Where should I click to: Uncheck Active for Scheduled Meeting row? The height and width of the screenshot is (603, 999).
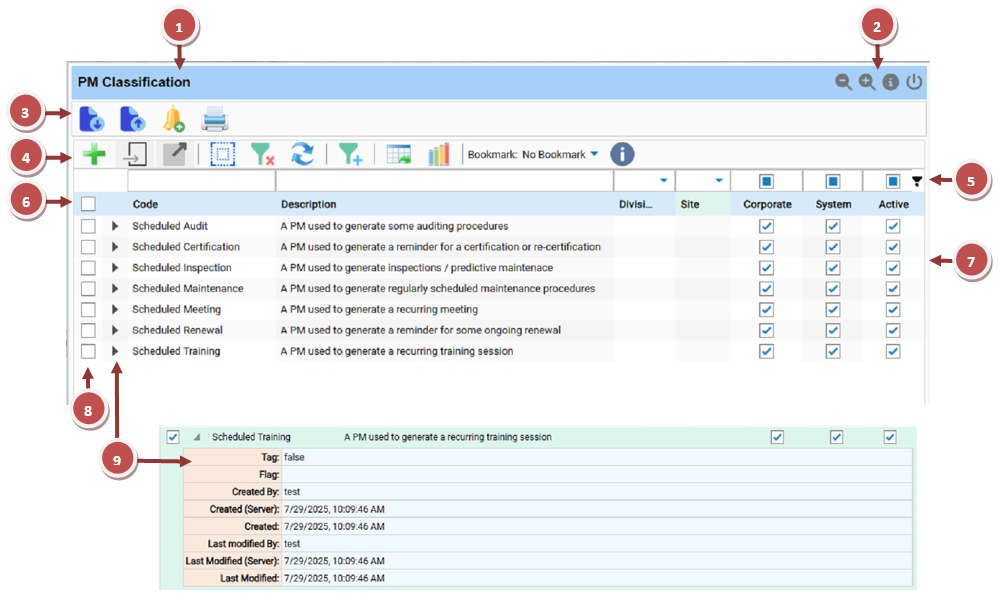click(x=893, y=310)
